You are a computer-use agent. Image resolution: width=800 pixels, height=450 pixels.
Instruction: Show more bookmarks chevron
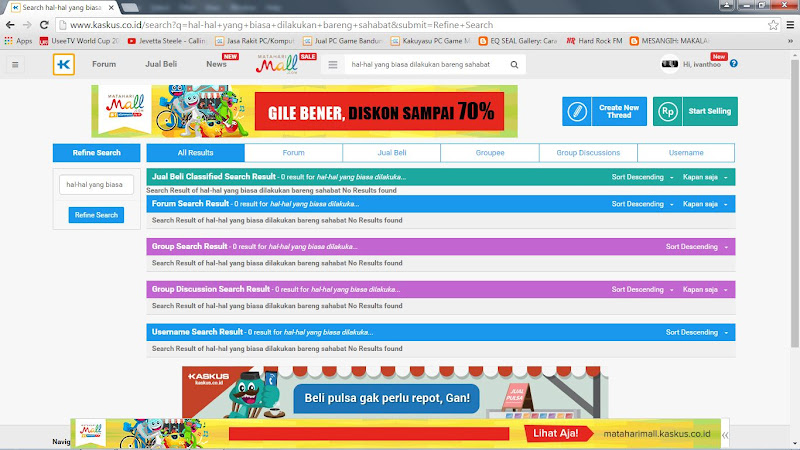pos(790,41)
